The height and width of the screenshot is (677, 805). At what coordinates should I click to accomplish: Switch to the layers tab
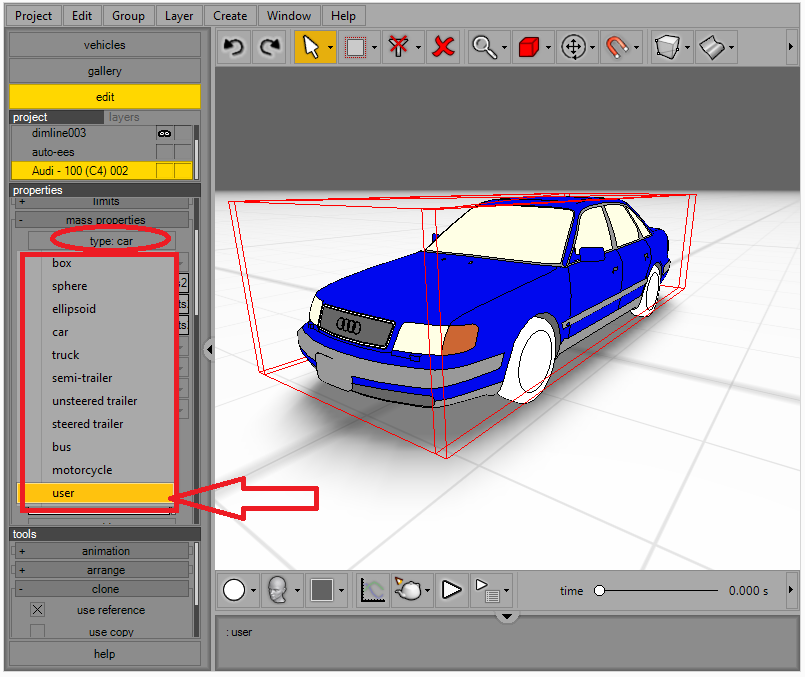(x=124, y=117)
